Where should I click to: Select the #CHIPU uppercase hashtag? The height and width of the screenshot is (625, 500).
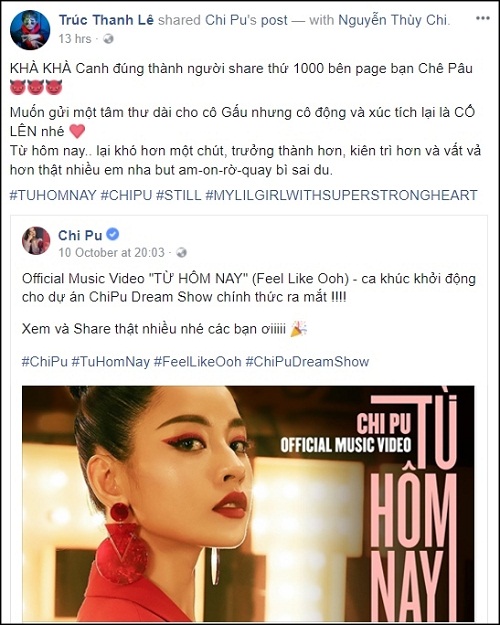(x=126, y=195)
